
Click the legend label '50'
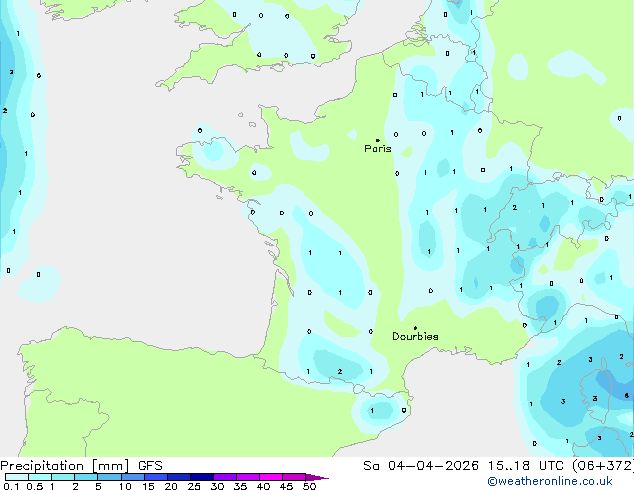(310, 486)
